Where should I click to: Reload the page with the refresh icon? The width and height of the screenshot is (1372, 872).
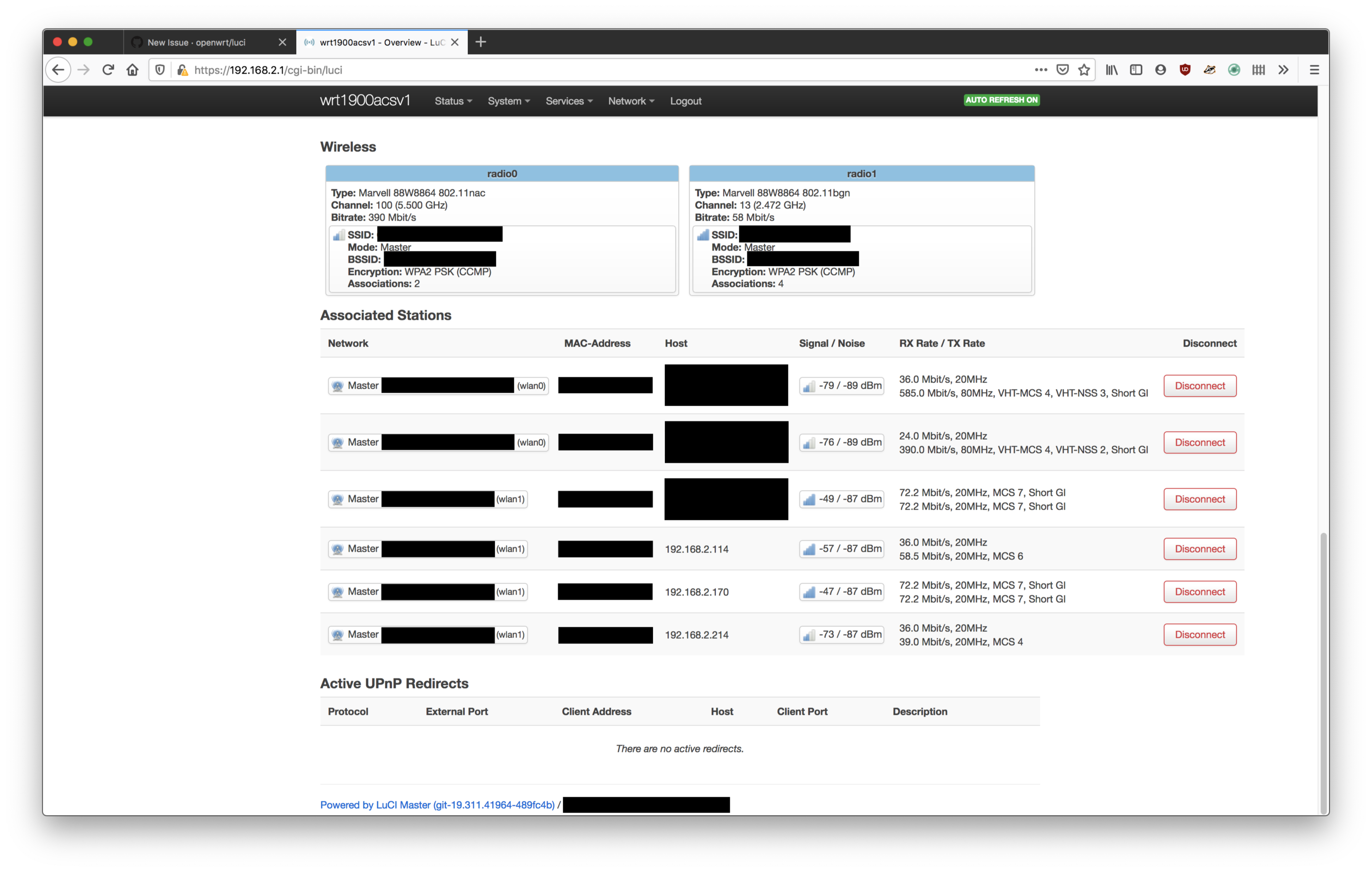(108, 70)
